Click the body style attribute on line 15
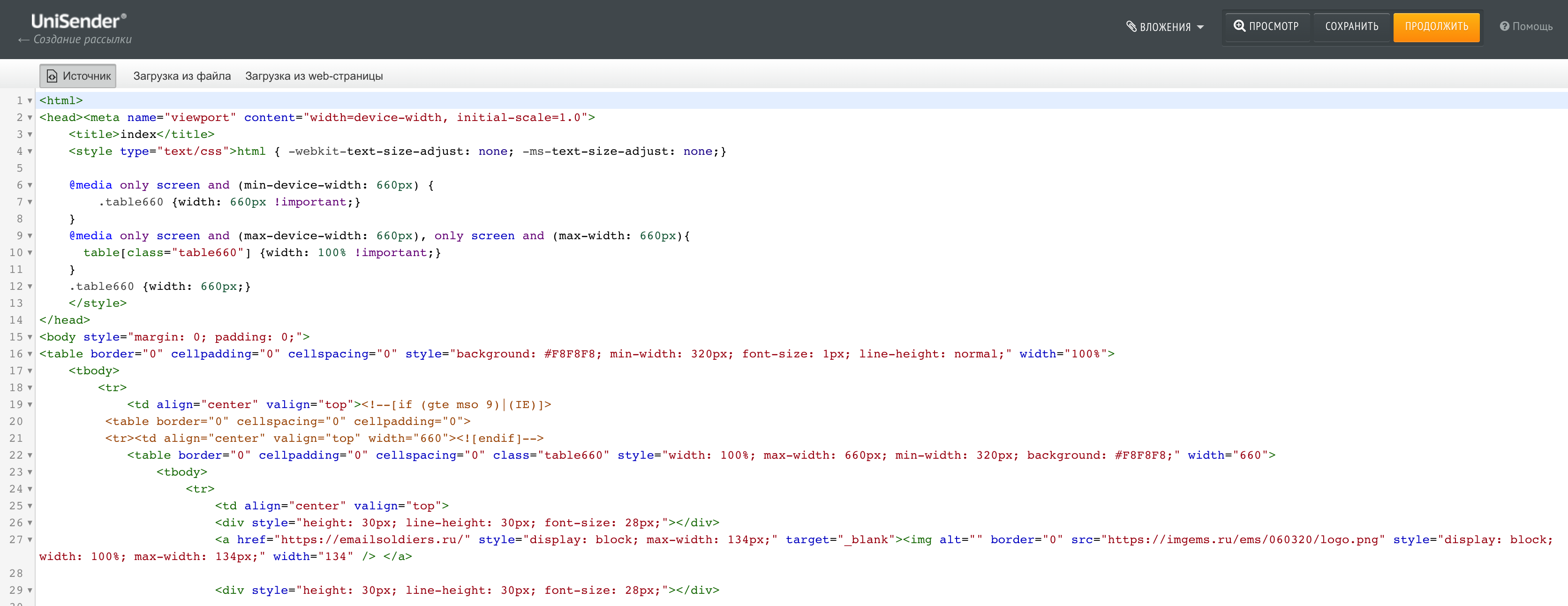This screenshot has width=1568, height=606. (x=193, y=337)
